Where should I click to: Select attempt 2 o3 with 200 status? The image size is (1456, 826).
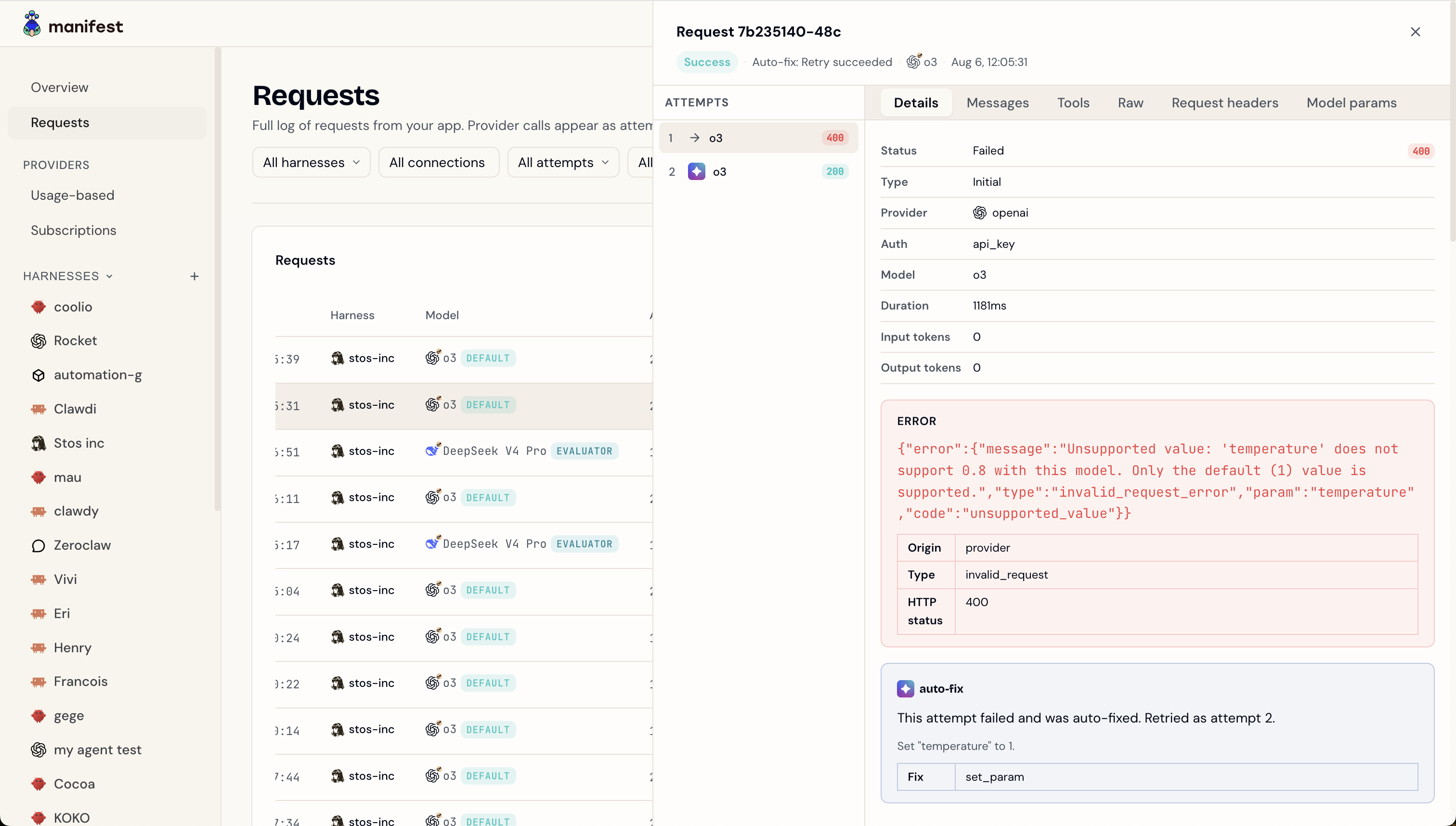(x=758, y=171)
